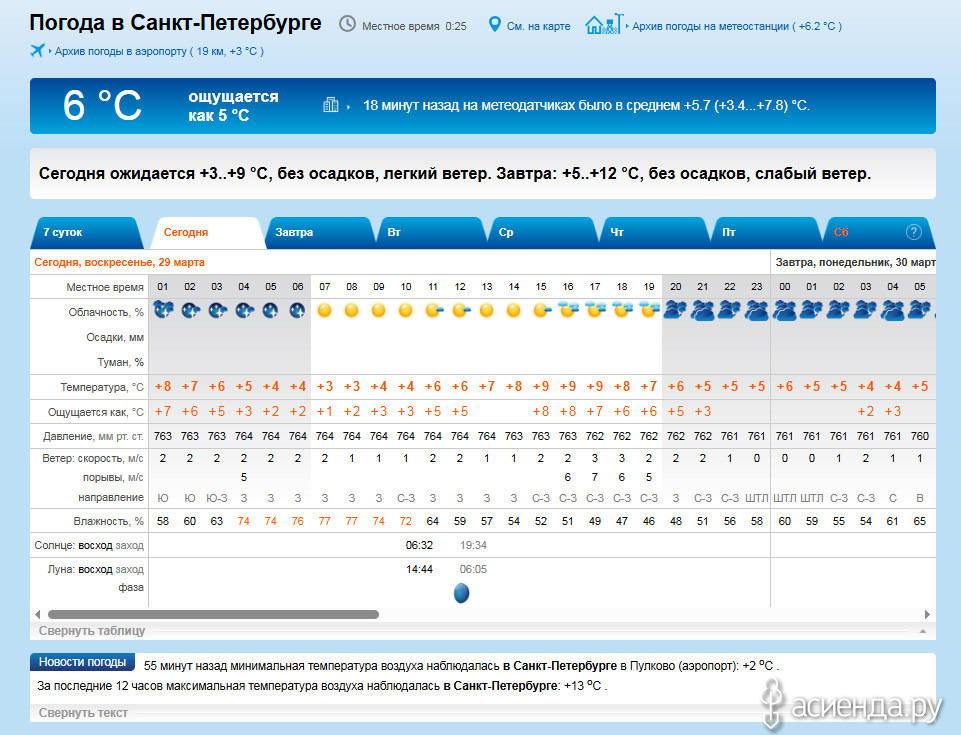
Task: Click the scrollbar right arrow
Action: tap(929, 614)
